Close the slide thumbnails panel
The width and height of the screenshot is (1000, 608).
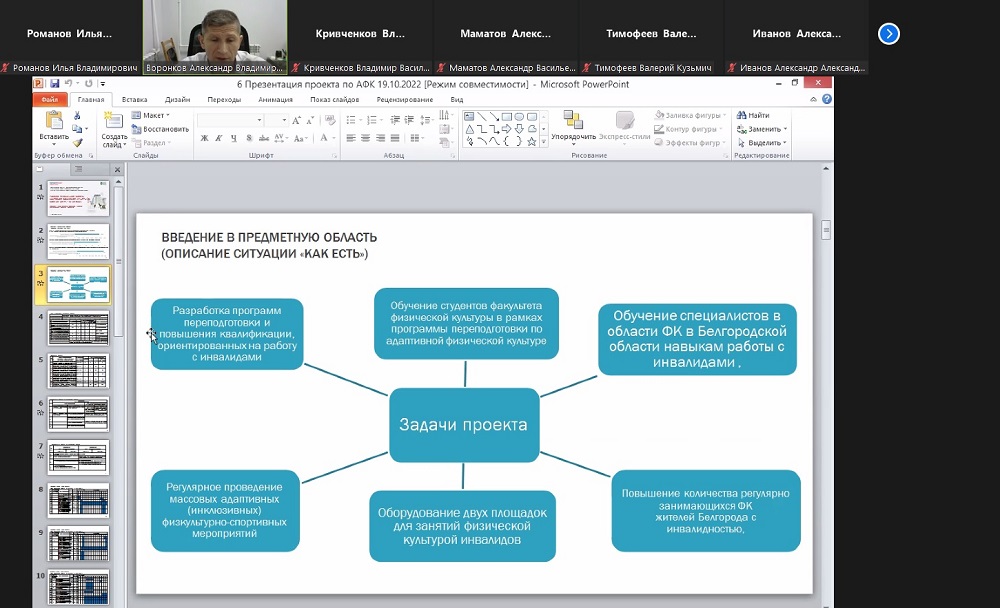117,170
